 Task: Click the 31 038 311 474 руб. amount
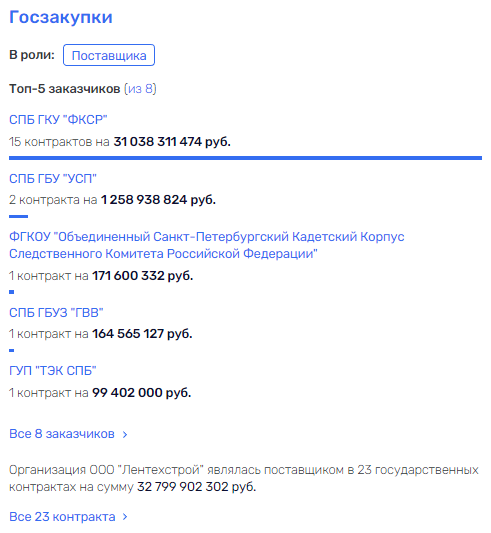[172, 142]
